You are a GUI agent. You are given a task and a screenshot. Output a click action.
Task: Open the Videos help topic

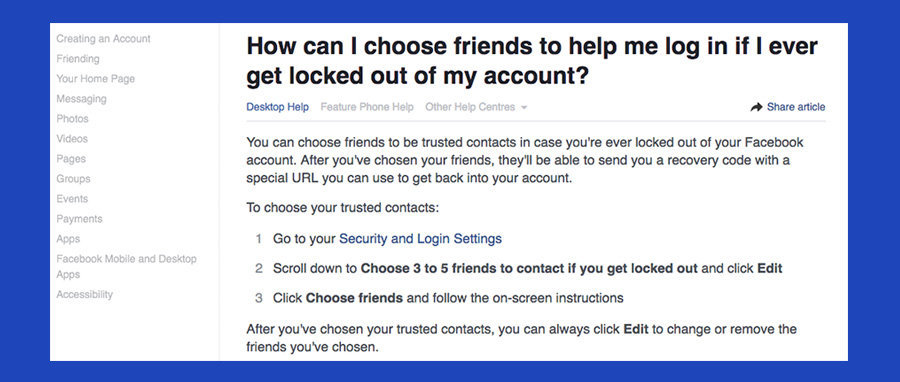point(72,139)
